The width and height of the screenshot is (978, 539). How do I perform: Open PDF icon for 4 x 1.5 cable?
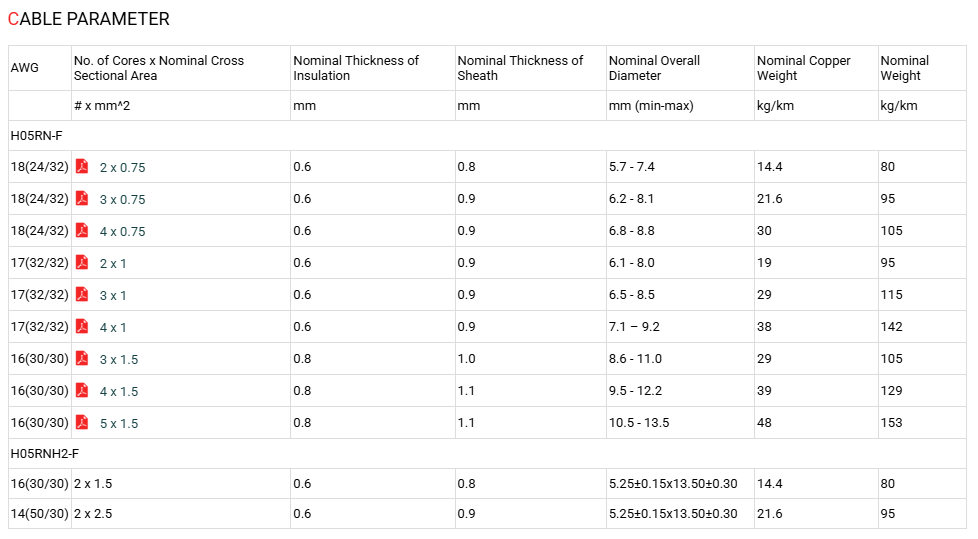coord(82,390)
